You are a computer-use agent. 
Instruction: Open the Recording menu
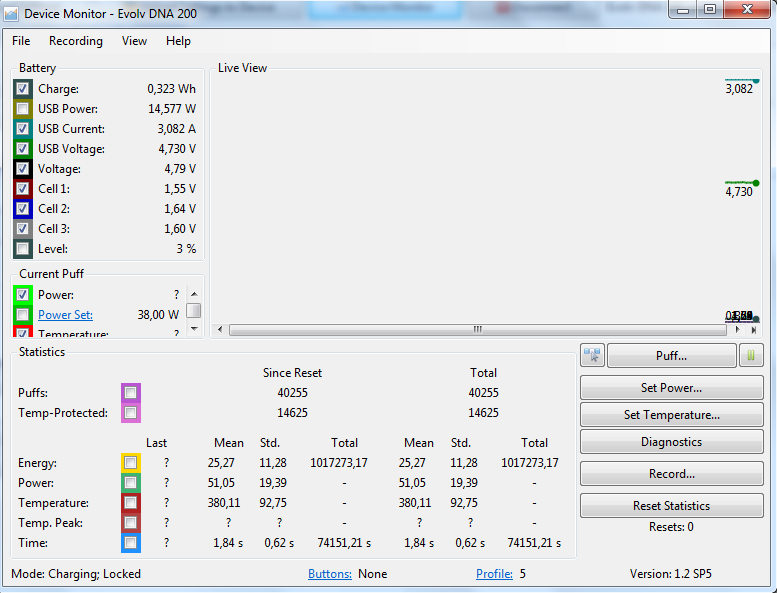click(76, 41)
